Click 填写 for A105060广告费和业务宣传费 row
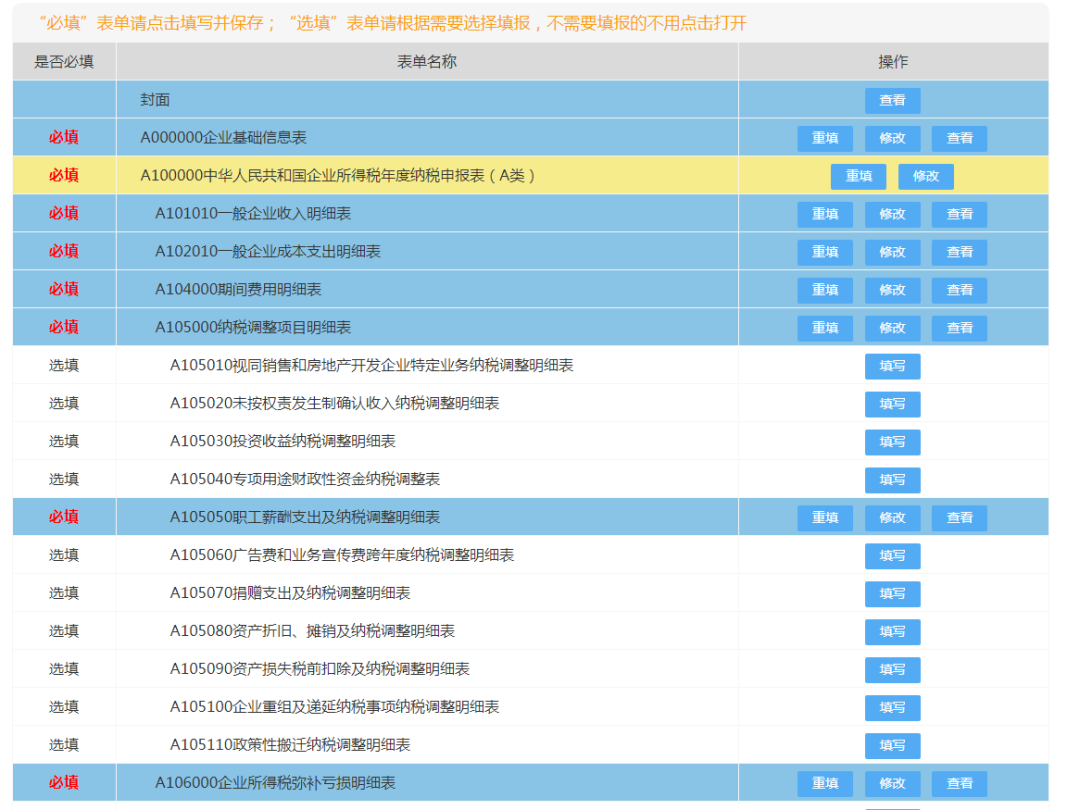Screen dimensions: 1080x810 892,556
